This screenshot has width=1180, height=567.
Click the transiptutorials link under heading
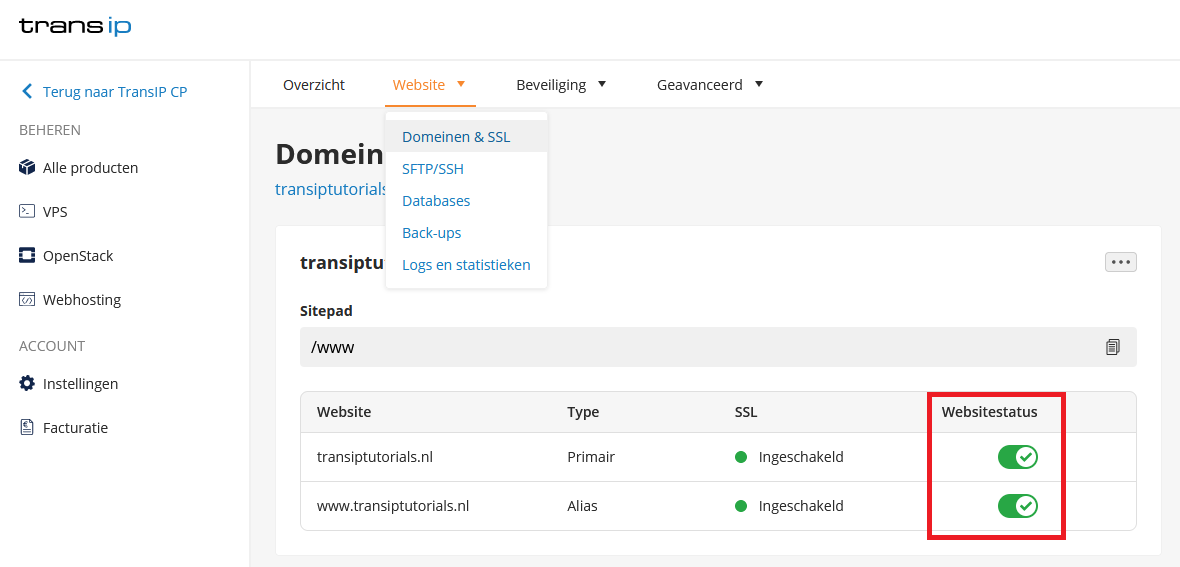[331, 188]
